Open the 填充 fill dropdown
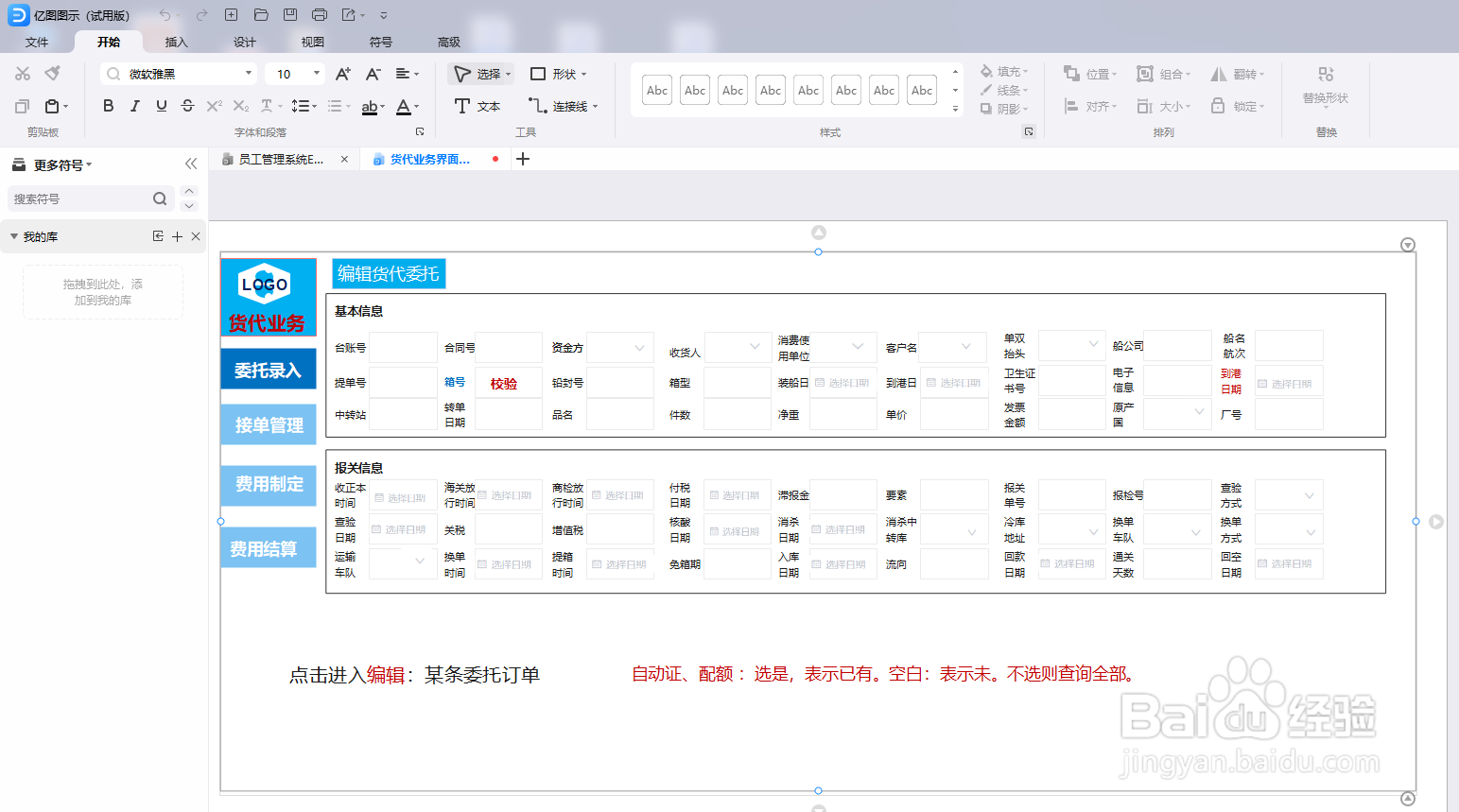 (x=1004, y=72)
